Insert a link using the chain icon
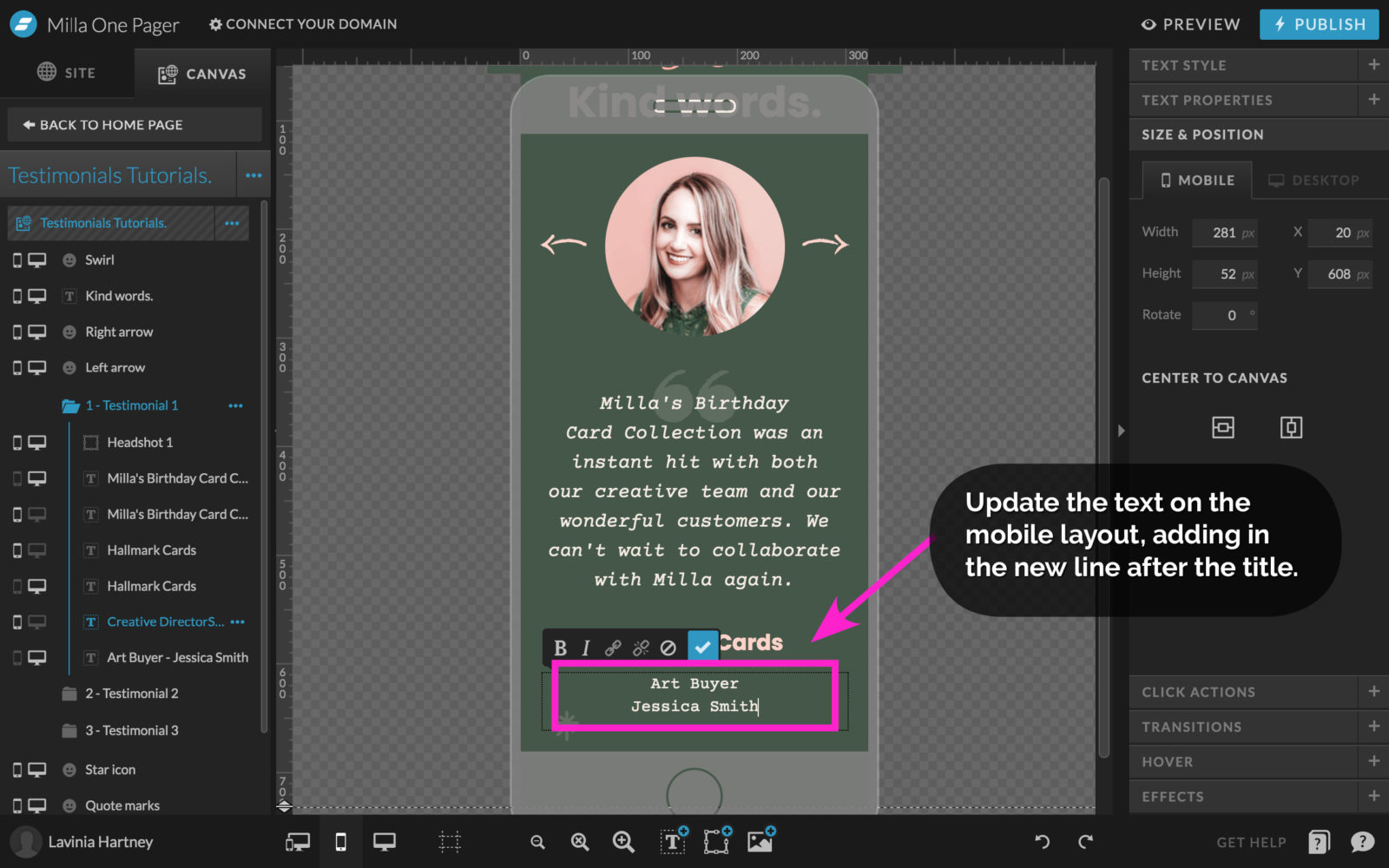This screenshot has width=1389, height=868. tap(613, 646)
